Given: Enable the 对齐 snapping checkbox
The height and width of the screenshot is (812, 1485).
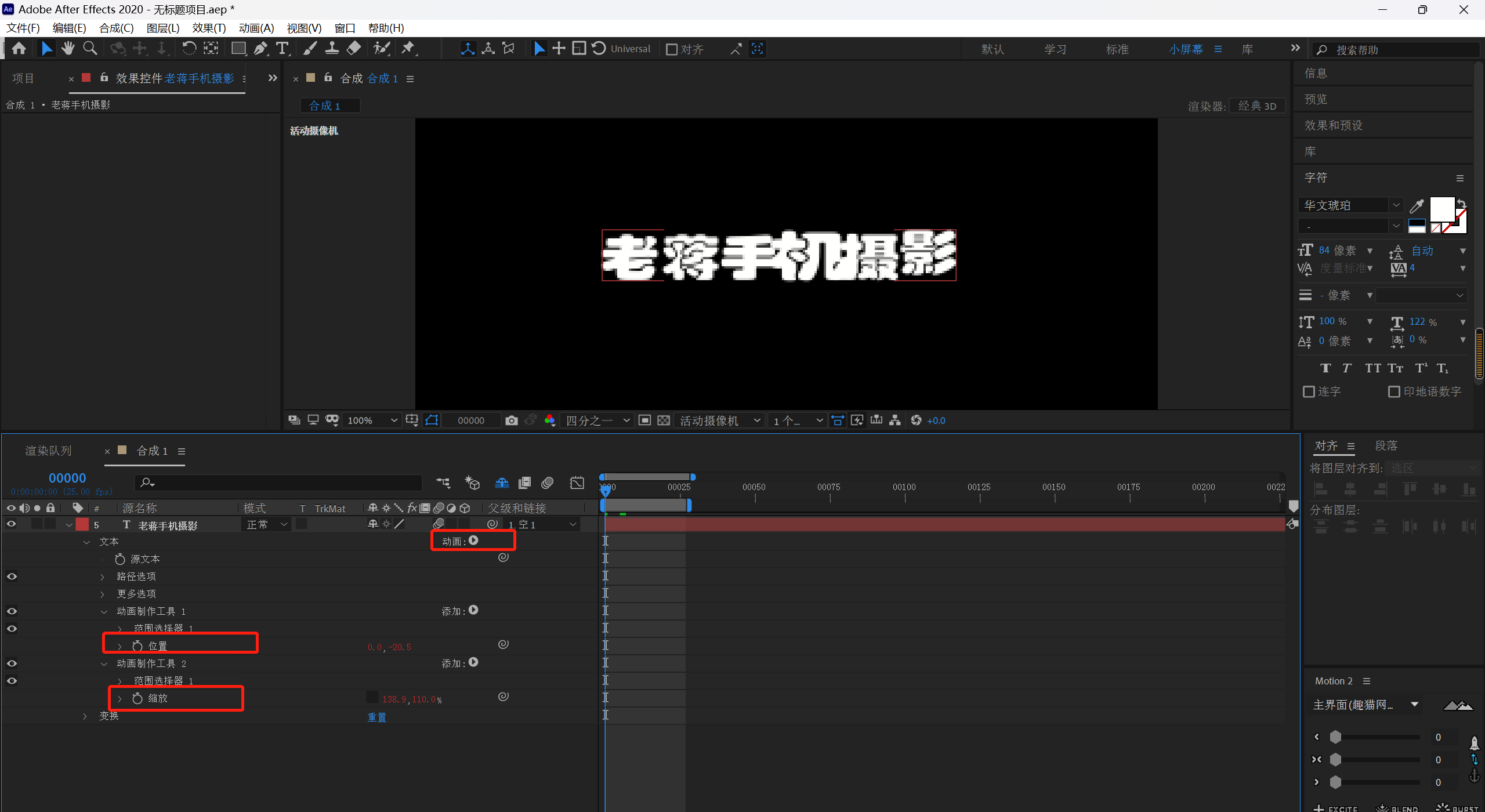Looking at the screenshot, I should pos(672,49).
